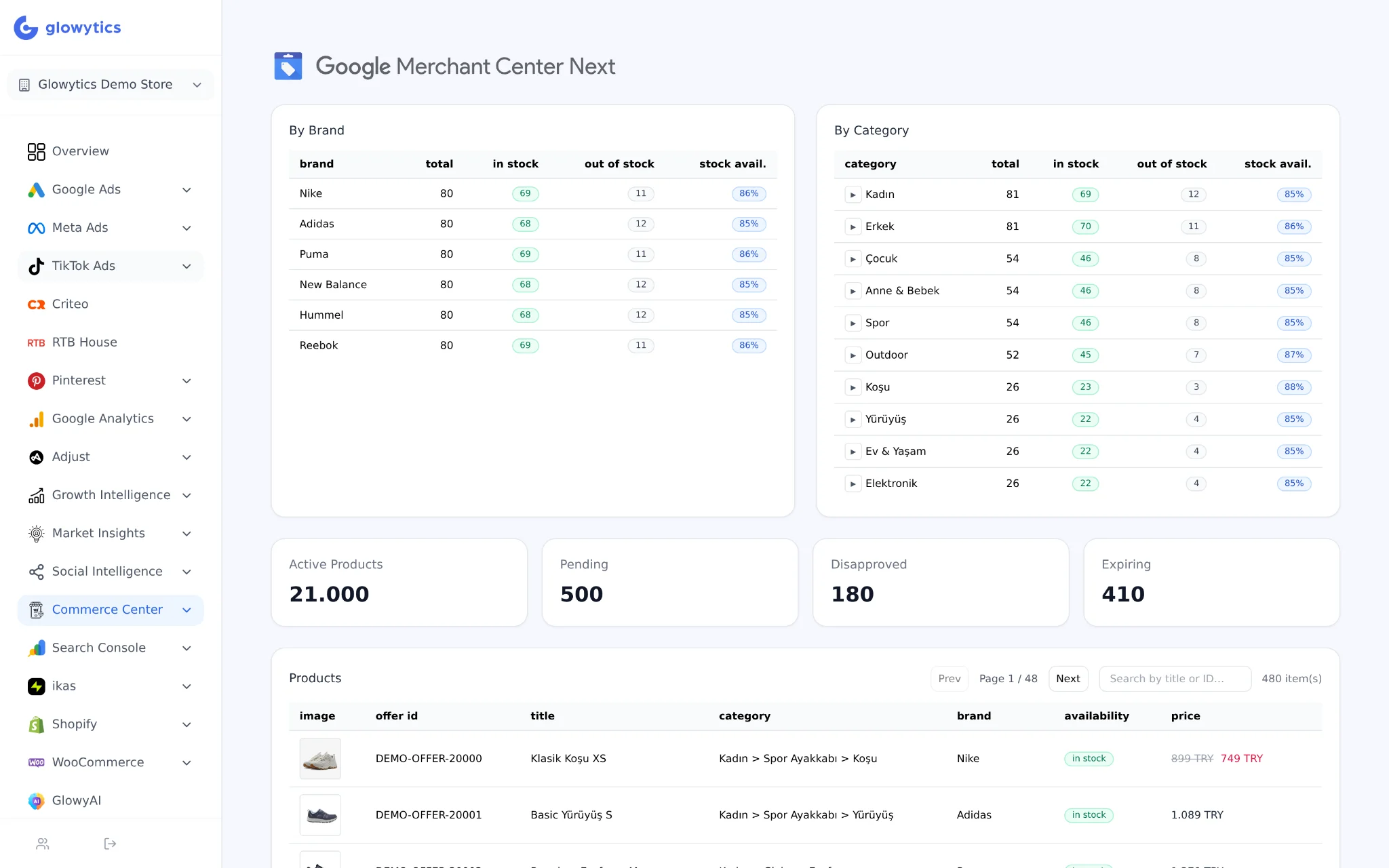Click the WooCommerce logo icon
Screen dimensions: 1389x868
click(37, 763)
